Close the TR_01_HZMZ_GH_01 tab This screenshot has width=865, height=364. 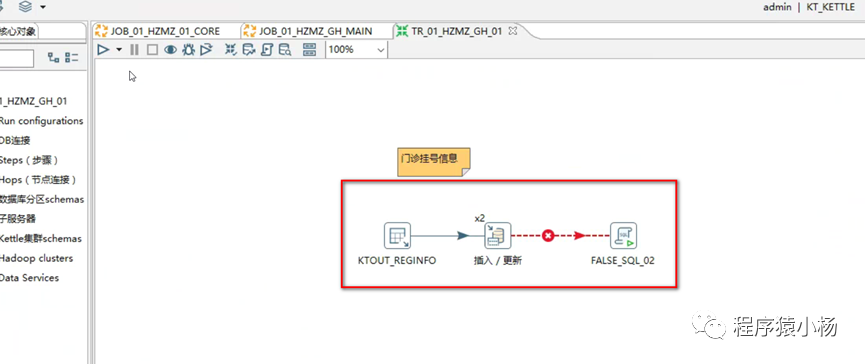point(512,31)
